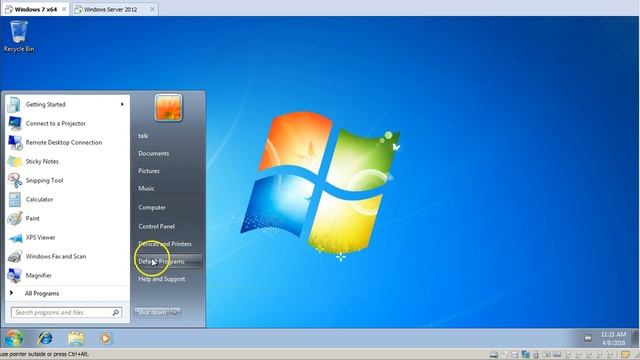This screenshot has height=360, width=640.
Task: Open Getting Started from Start menu
Action: pyautogui.click(x=67, y=104)
